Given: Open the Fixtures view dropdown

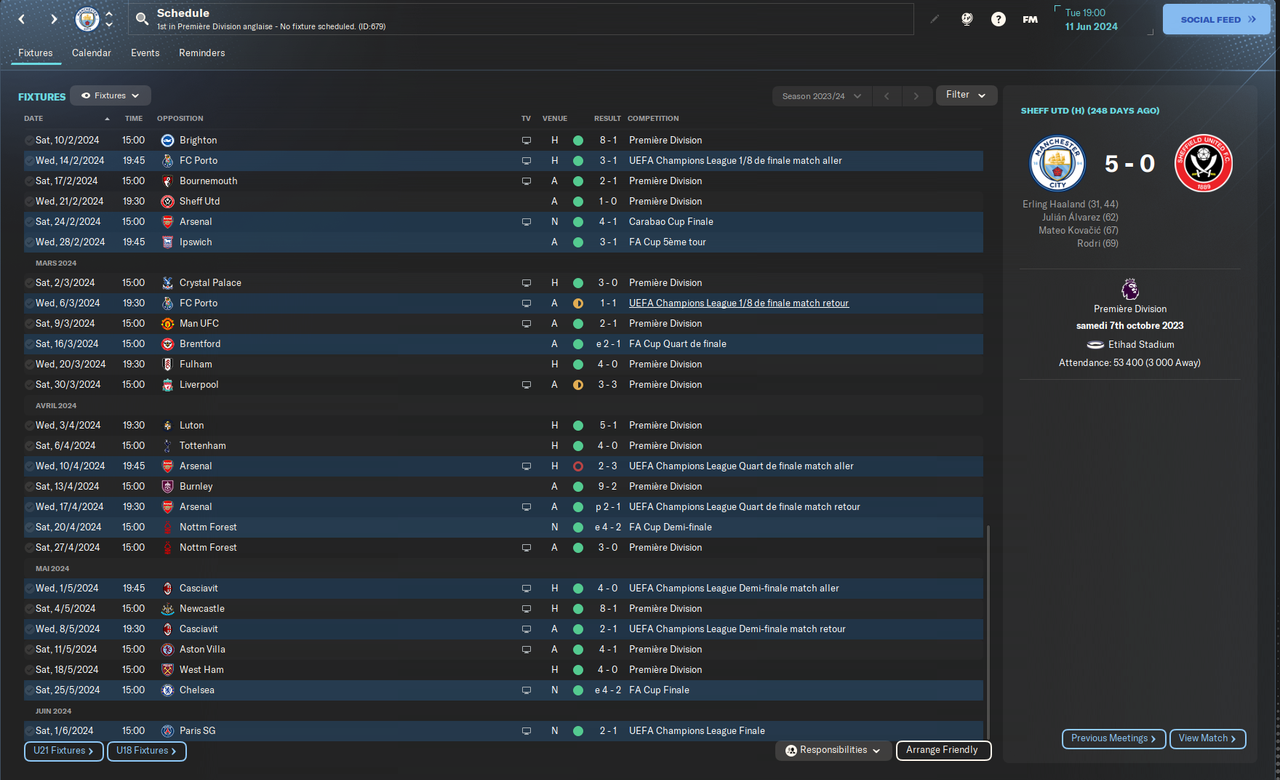Looking at the screenshot, I should (x=111, y=96).
